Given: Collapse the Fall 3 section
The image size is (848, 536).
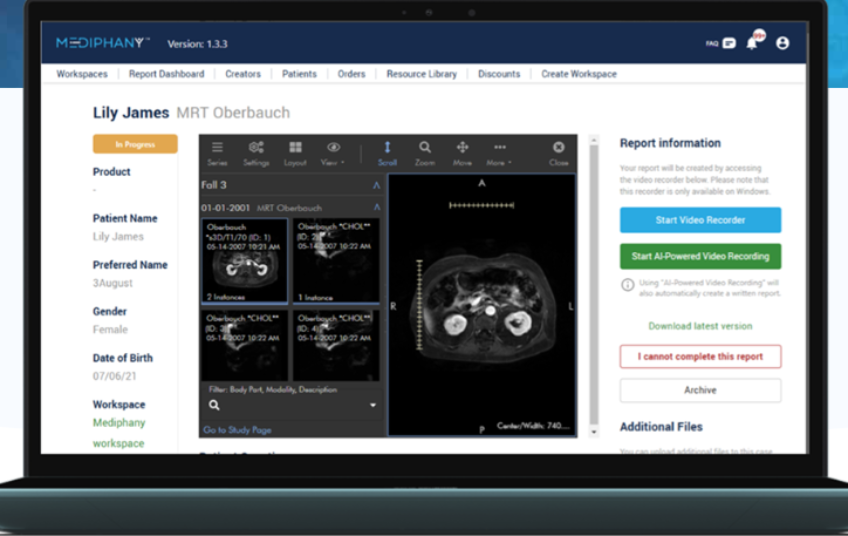Looking at the screenshot, I should click(376, 185).
